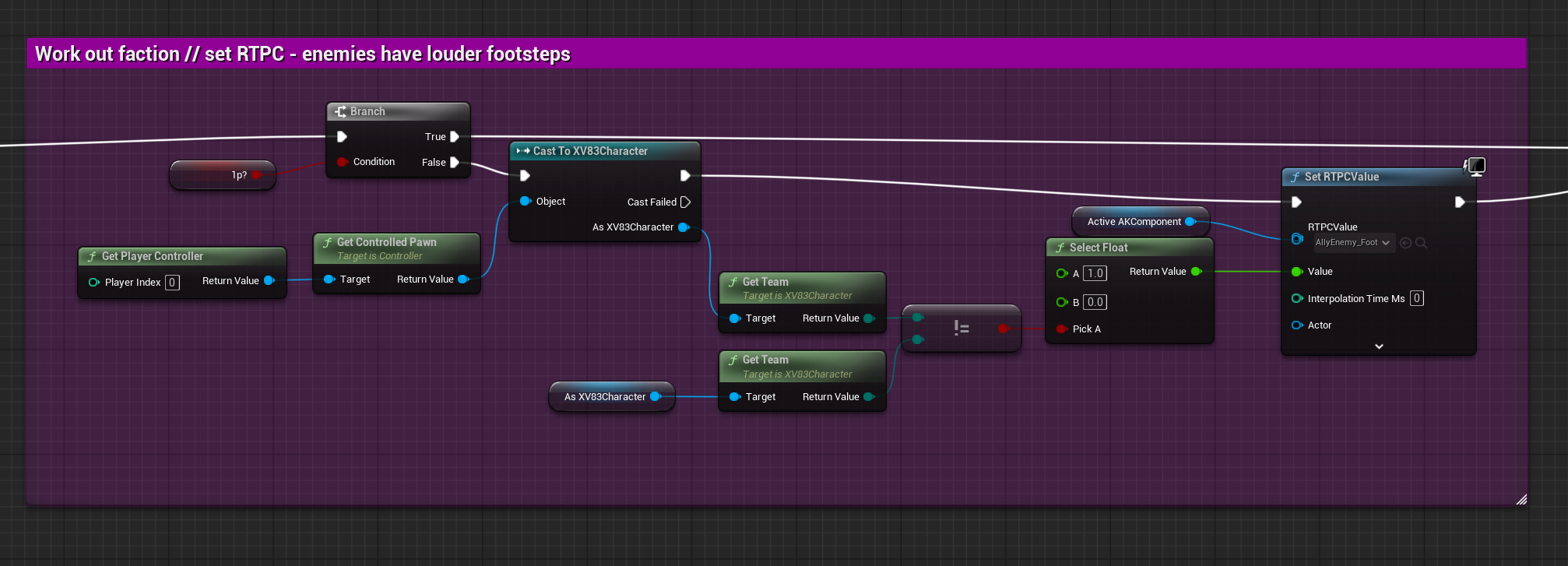Click the Player Index input field

click(172, 283)
